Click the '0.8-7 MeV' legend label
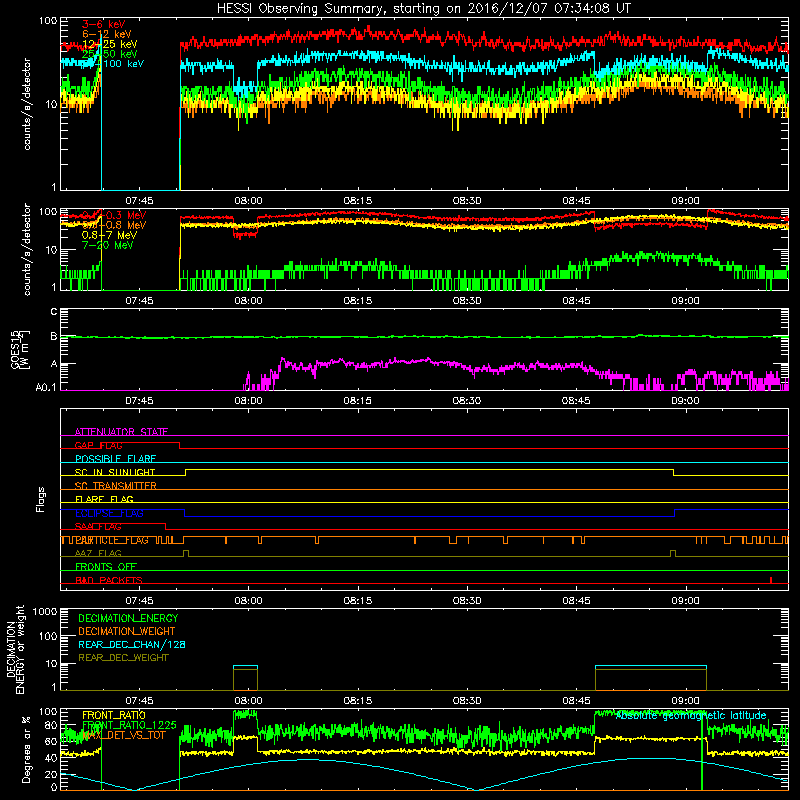The width and height of the screenshot is (800, 800). tap(110, 235)
